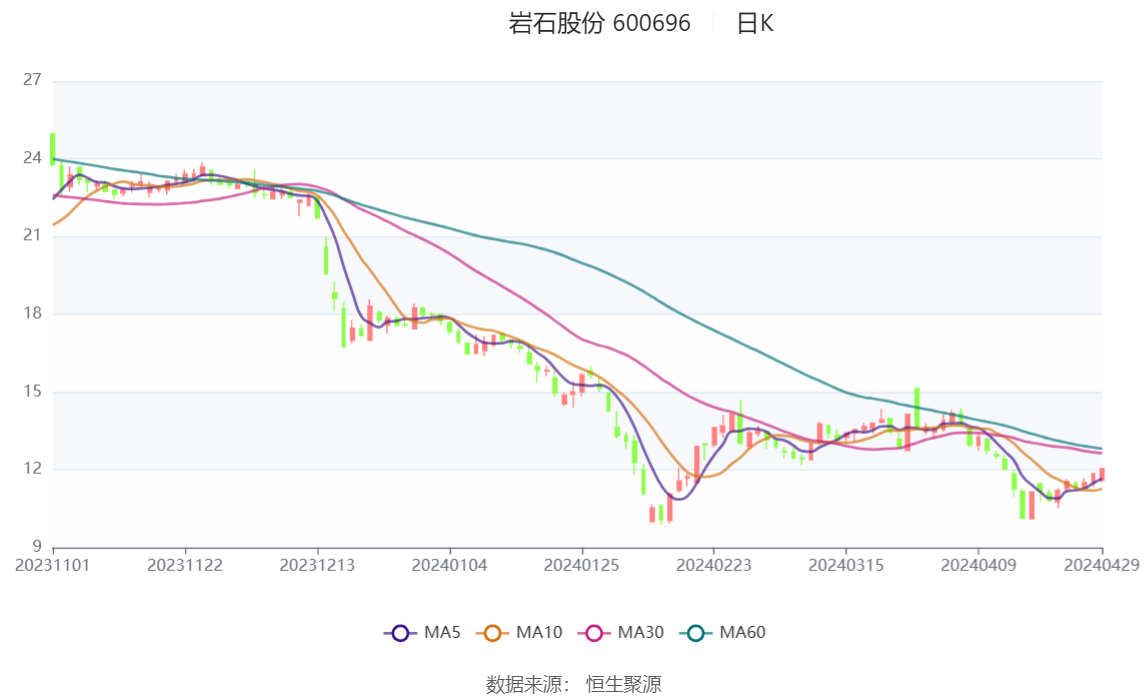
Task: Click the 15 price axis label
Action: [32, 391]
